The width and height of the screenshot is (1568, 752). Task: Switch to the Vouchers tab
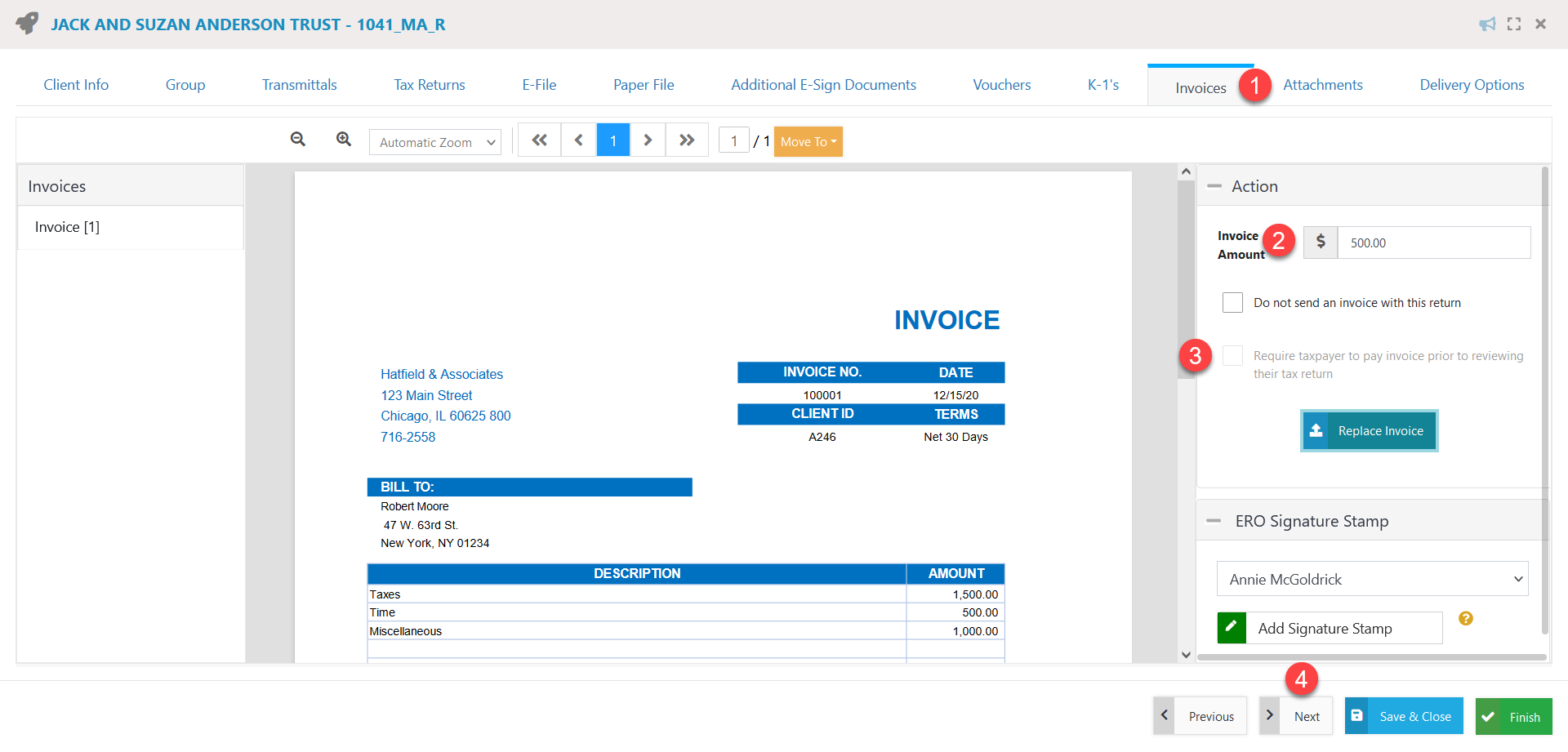click(1002, 84)
